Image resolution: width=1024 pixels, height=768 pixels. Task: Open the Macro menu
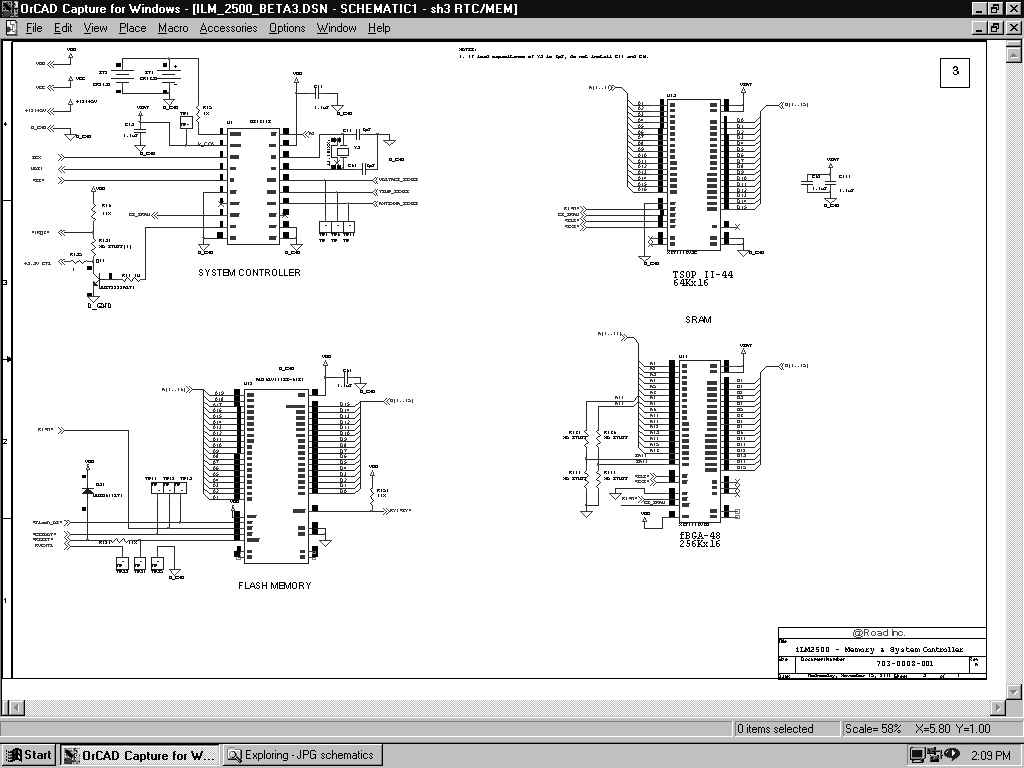coord(173,28)
